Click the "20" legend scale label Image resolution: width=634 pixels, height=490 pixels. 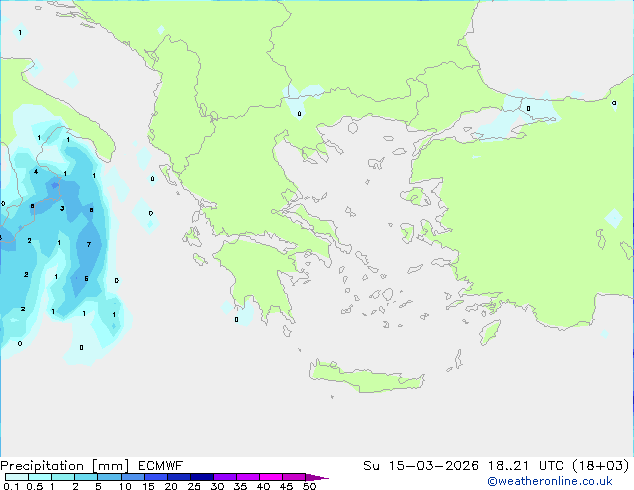(x=171, y=486)
